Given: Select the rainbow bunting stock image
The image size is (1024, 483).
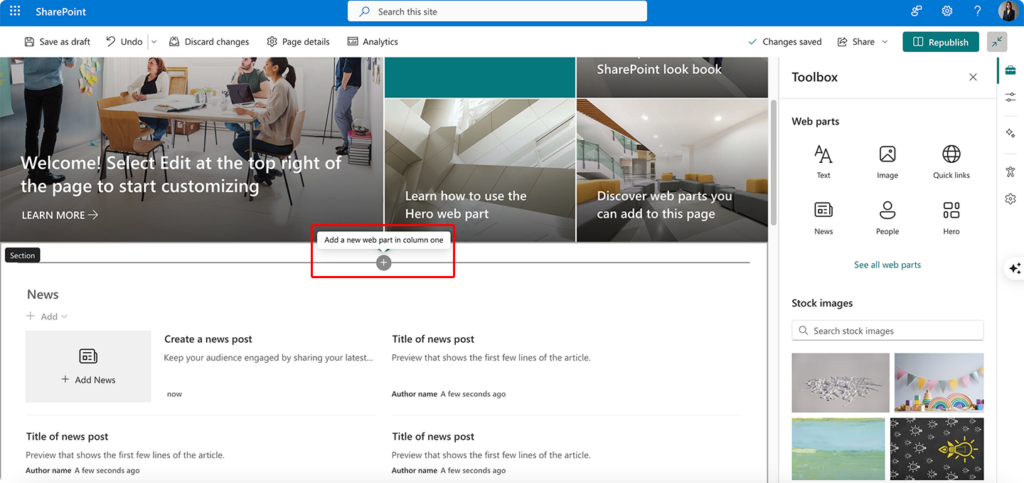Looking at the screenshot, I should point(938,382).
